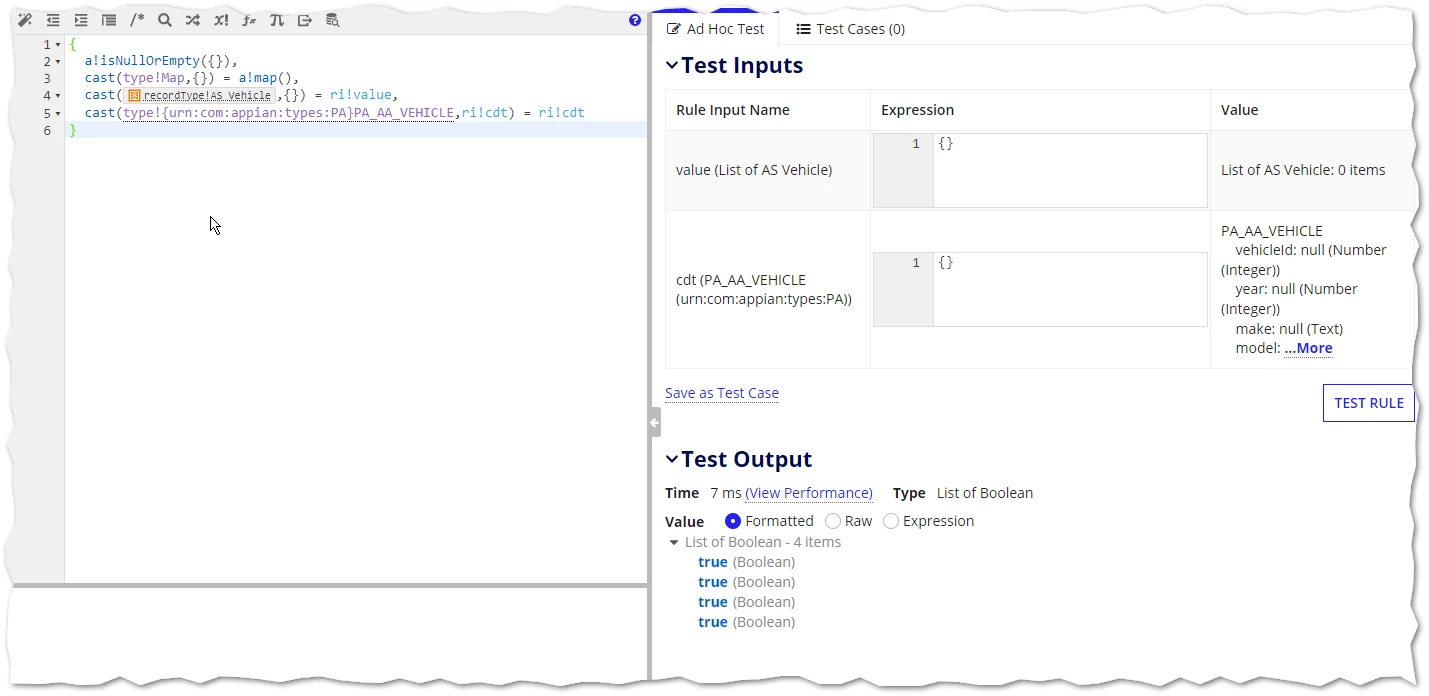Image resolution: width=1429 pixels, height=696 pixels.
Task: Switch to the Ad Hoc Test tab
Action: [x=716, y=29]
